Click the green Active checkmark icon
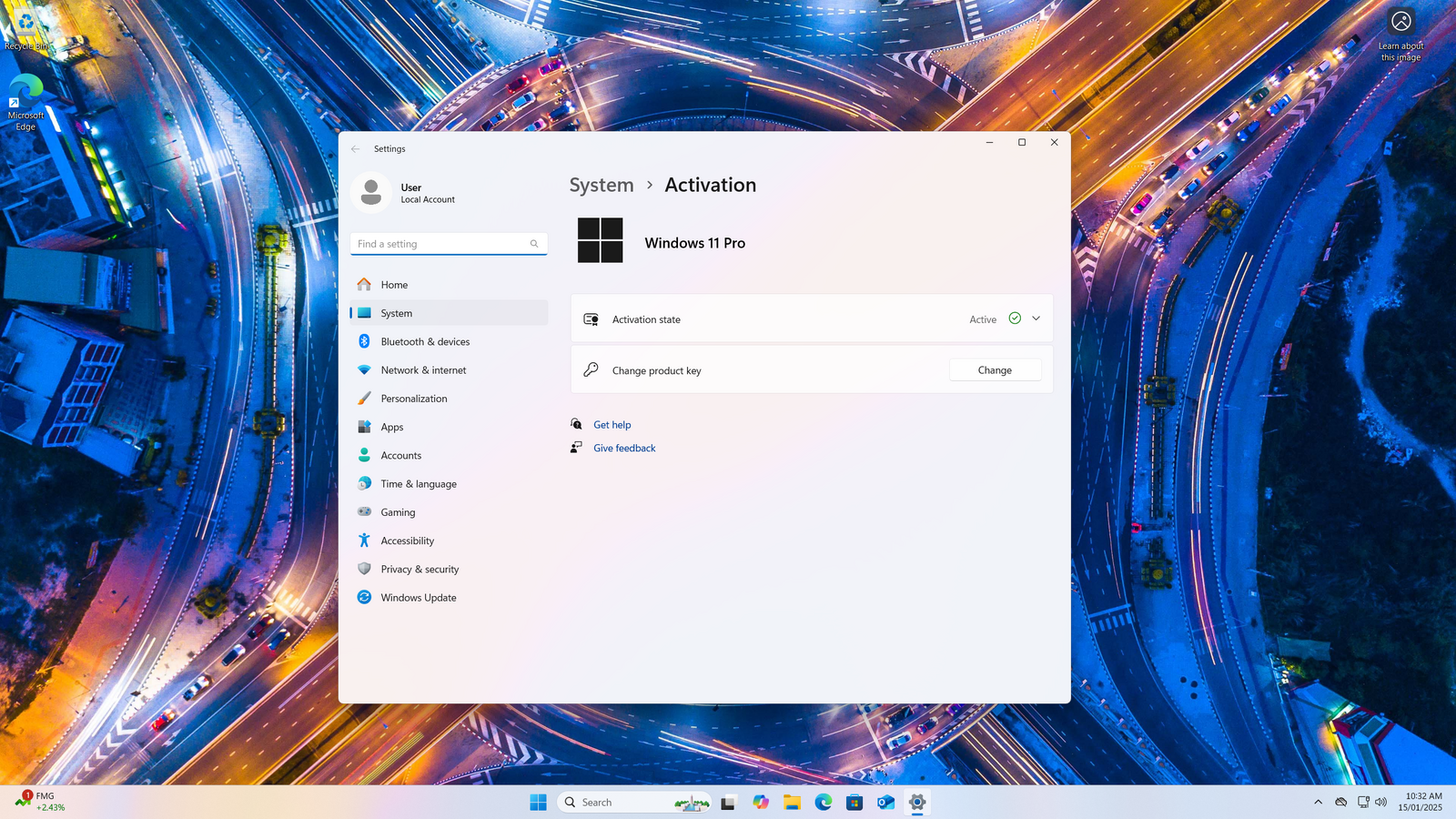The width and height of the screenshot is (1456, 819). tap(1015, 318)
